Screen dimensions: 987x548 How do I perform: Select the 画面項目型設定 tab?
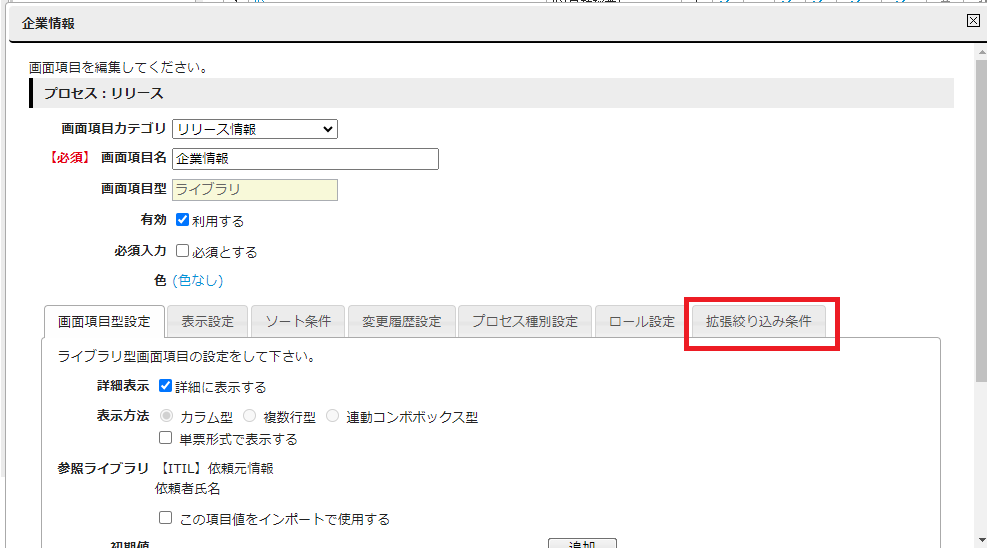click(x=104, y=322)
